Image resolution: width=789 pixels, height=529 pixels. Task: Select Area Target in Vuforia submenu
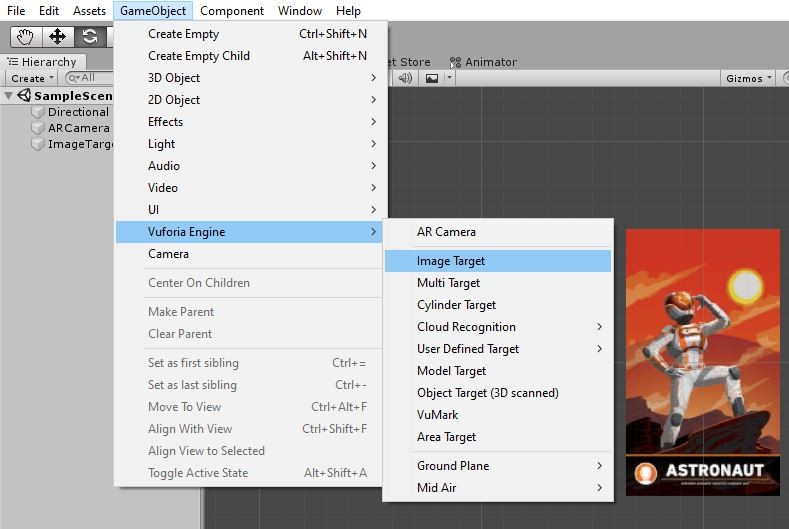pyautogui.click(x=498, y=437)
